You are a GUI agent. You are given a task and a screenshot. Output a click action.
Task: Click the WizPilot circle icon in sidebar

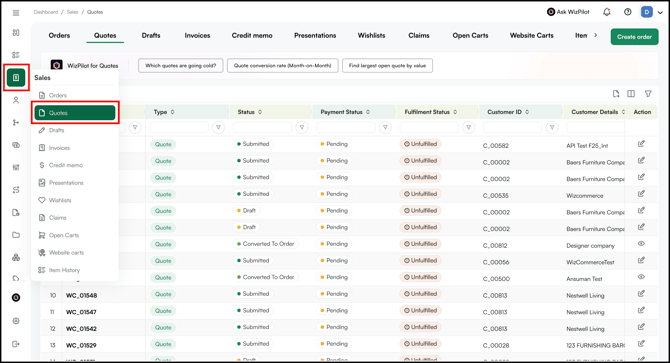(x=16, y=298)
